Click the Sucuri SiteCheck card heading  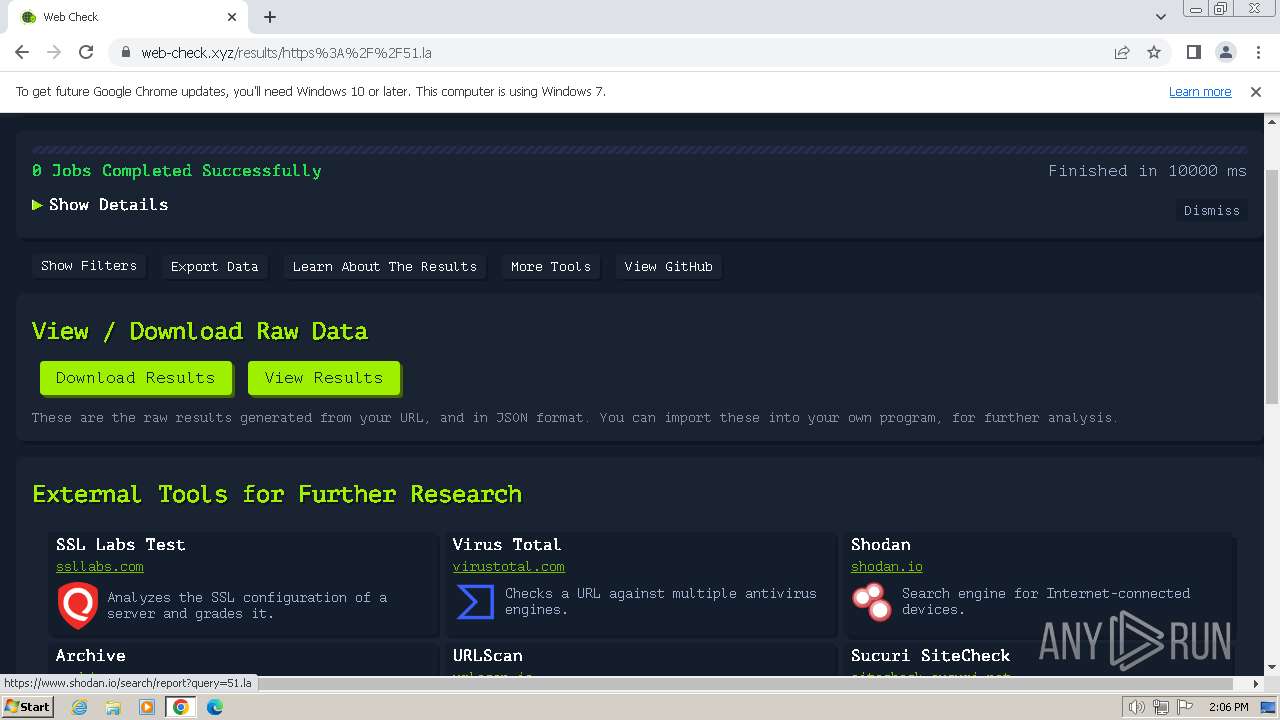click(930, 656)
